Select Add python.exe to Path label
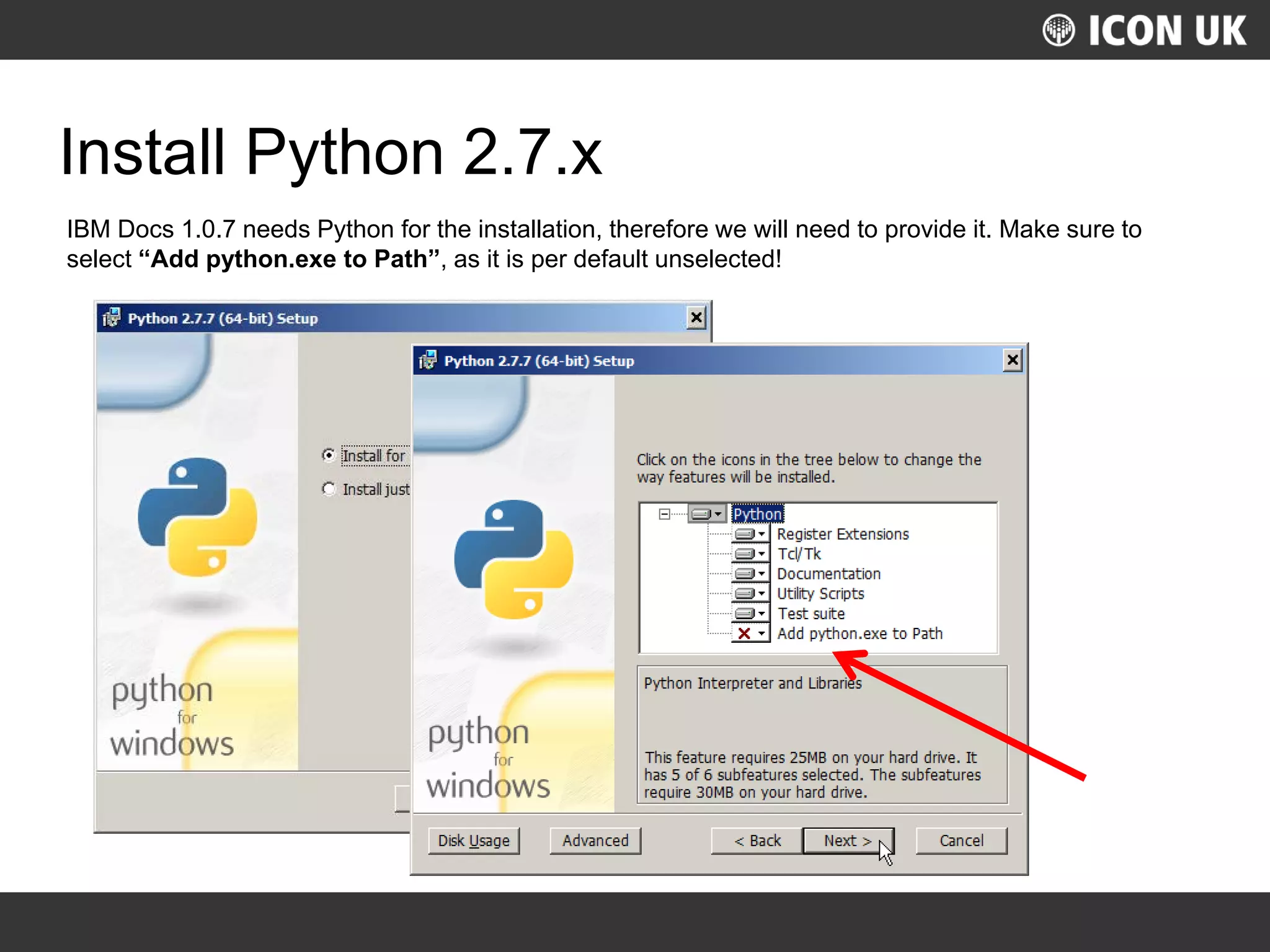1270x952 pixels. (859, 633)
